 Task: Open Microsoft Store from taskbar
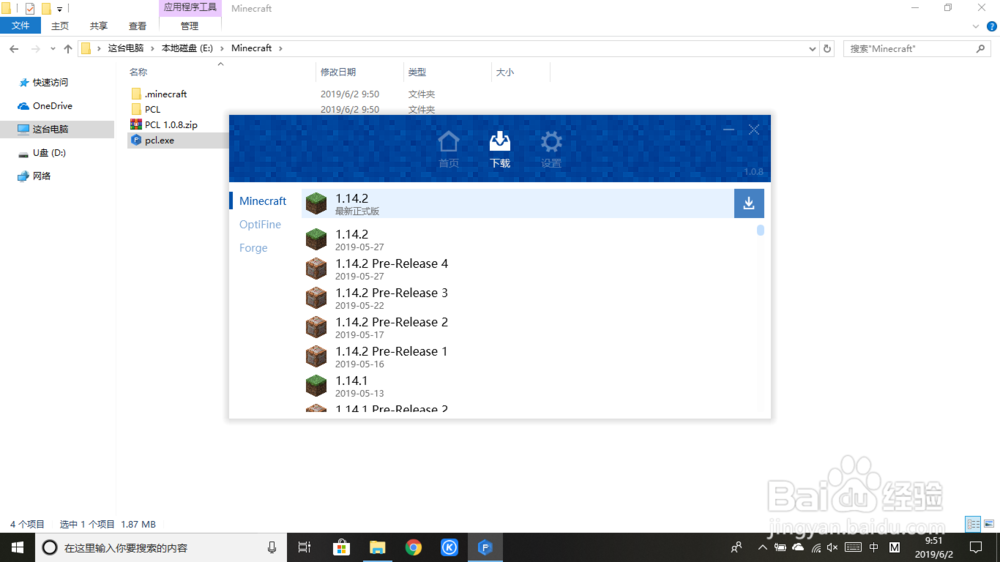click(341, 547)
